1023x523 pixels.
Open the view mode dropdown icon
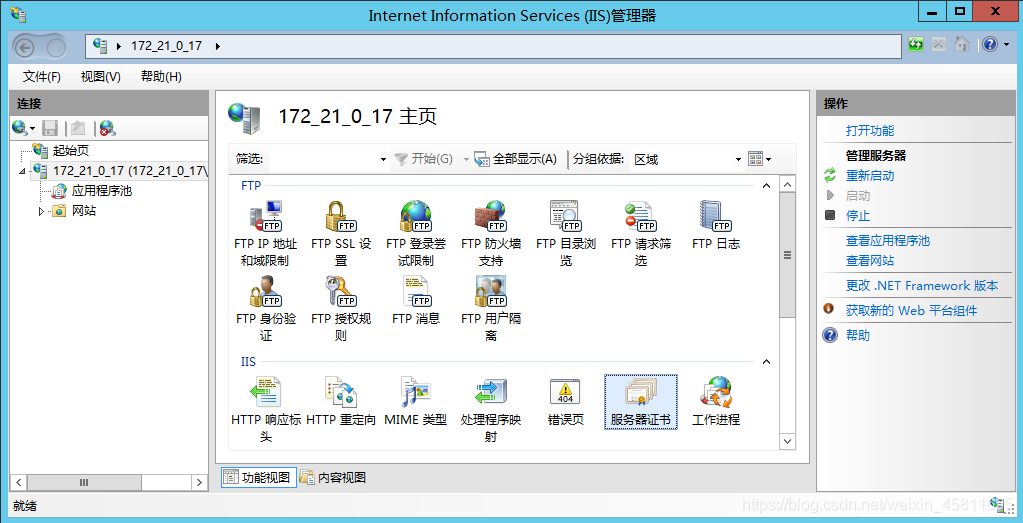pos(760,159)
